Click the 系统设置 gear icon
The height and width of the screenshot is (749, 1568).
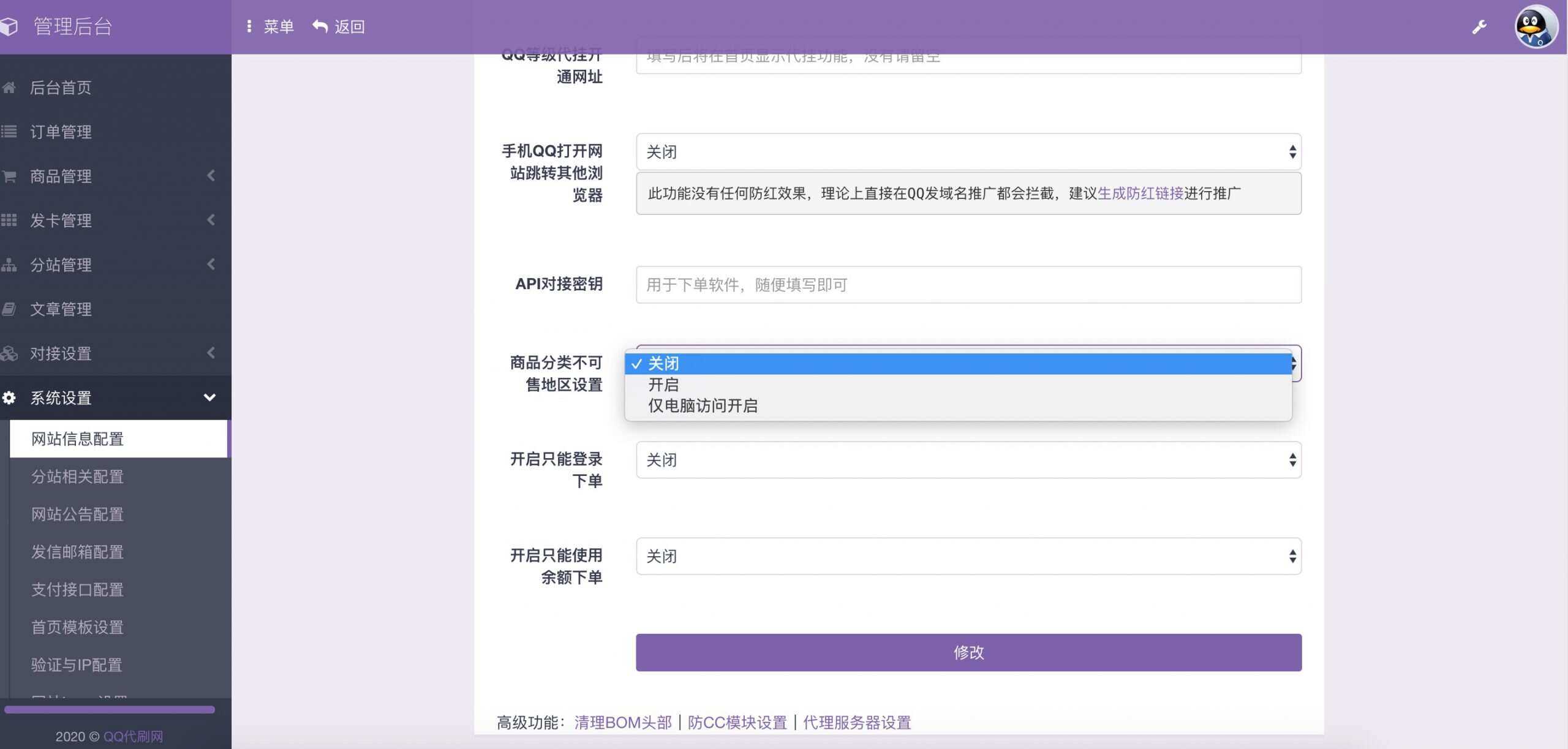pos(10,397)
